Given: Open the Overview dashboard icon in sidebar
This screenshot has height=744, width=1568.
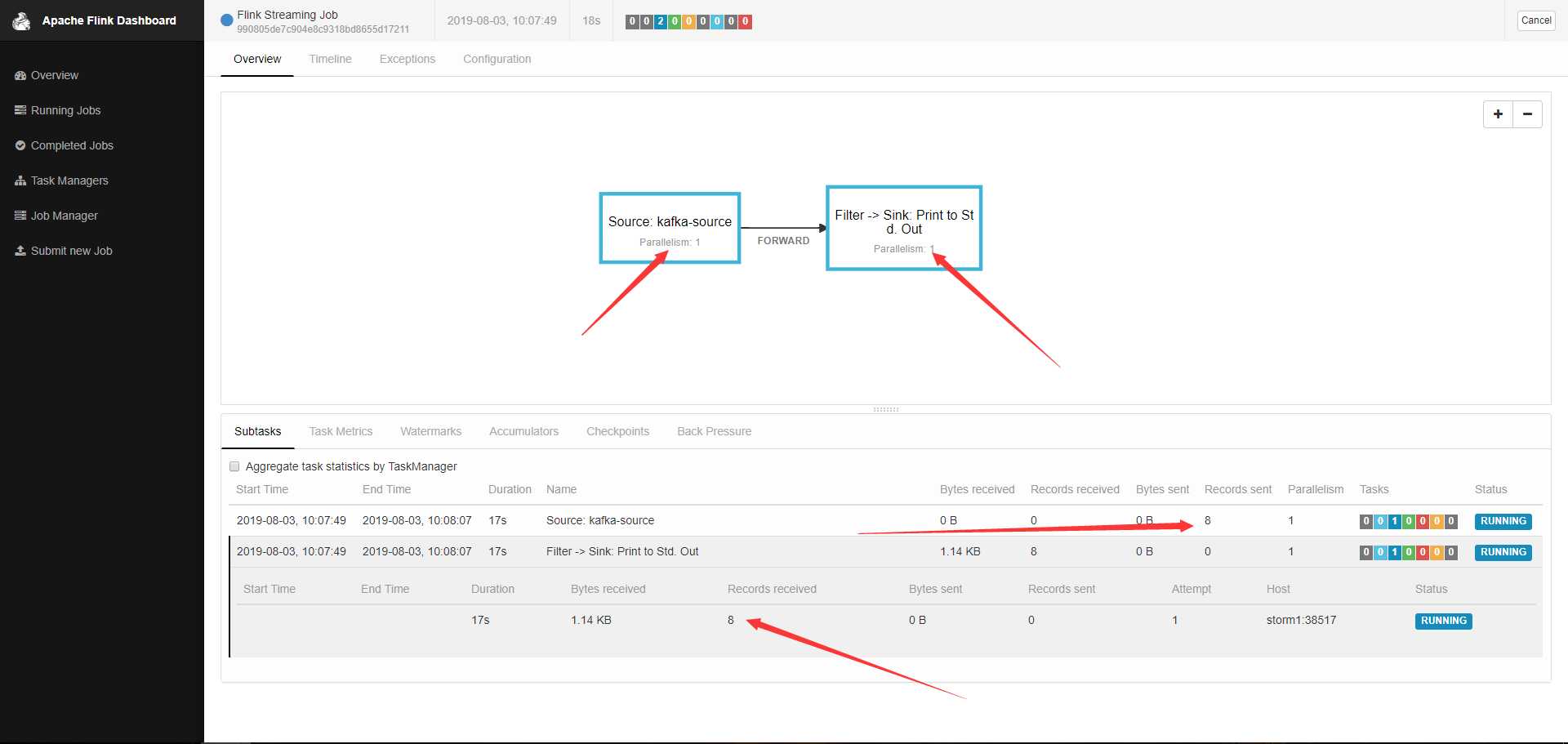Looking at the screenshot, I should 20,75.
